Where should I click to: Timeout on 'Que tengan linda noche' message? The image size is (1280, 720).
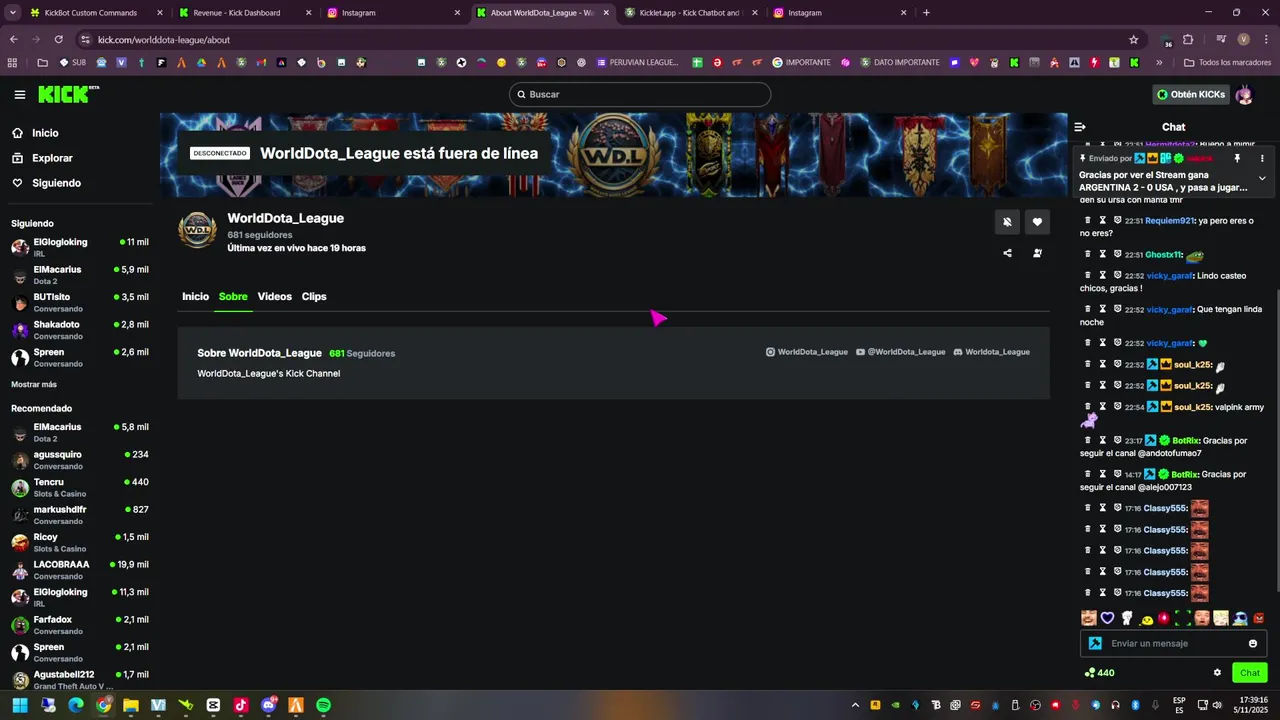[x=1102, y=309]
